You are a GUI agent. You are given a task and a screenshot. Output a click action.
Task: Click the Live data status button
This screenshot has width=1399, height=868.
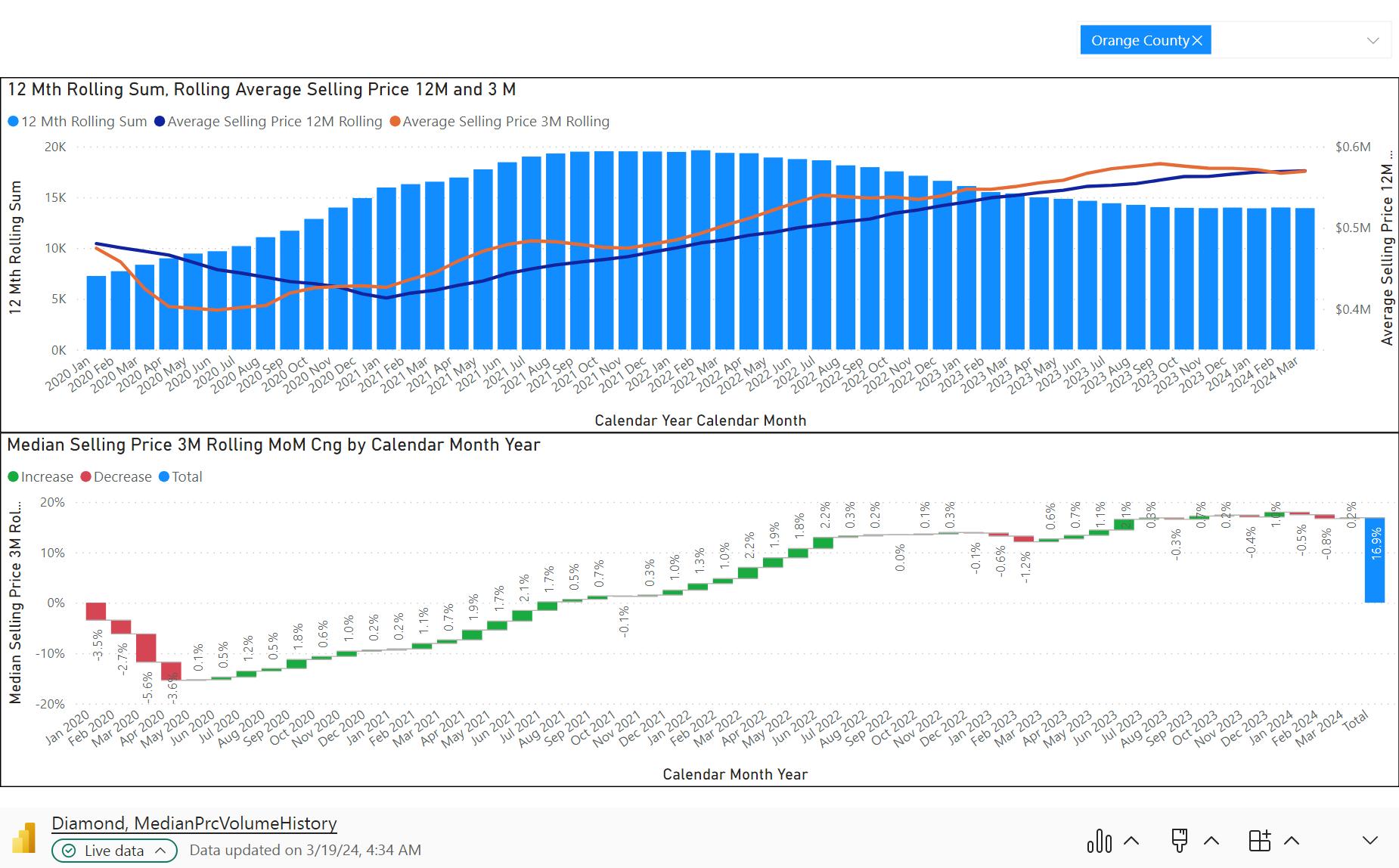tap(114, 851)
